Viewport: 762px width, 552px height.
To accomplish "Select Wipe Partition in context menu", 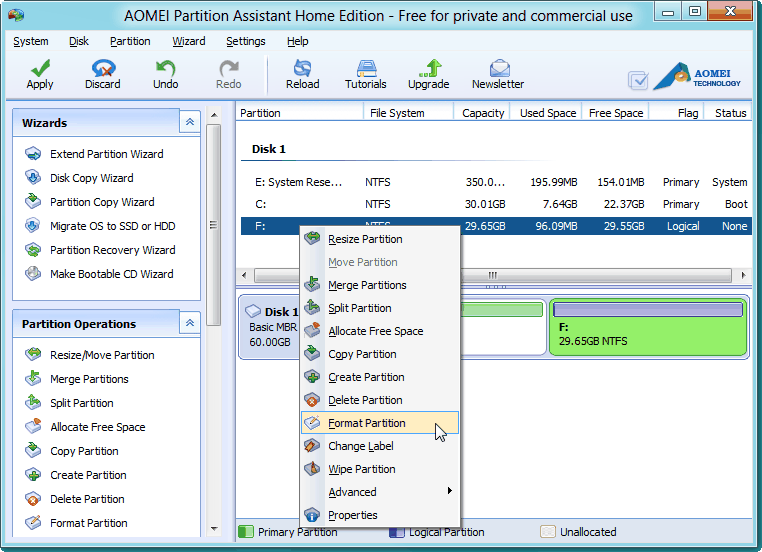I will pyautogui.click(x=380, y=469).
